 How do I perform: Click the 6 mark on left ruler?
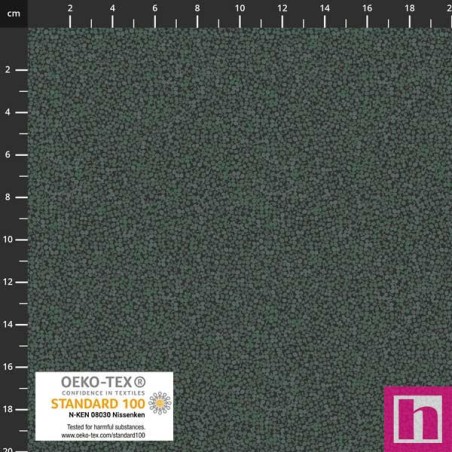click(8, 155)
